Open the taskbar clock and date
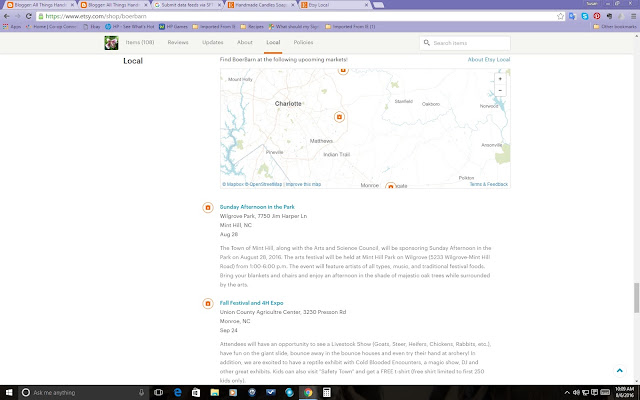Viewport: 640px width, 400px height. [624, 393]
